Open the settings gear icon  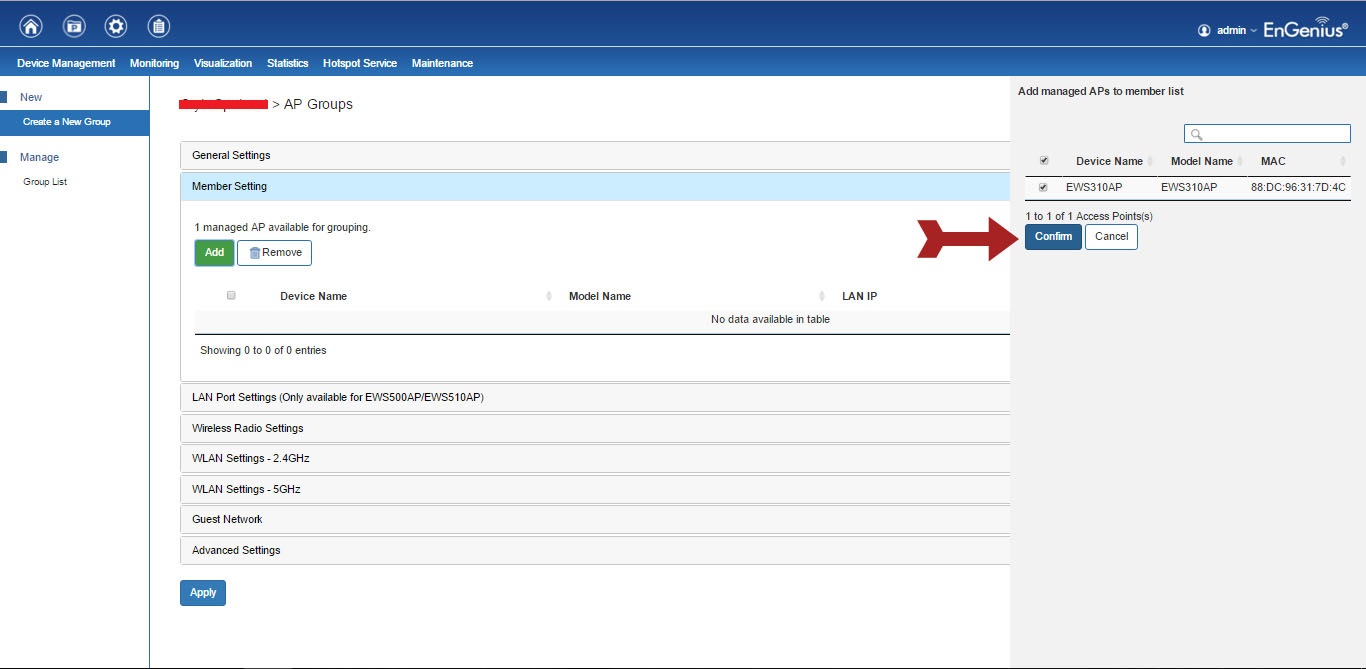click(116, 27)
